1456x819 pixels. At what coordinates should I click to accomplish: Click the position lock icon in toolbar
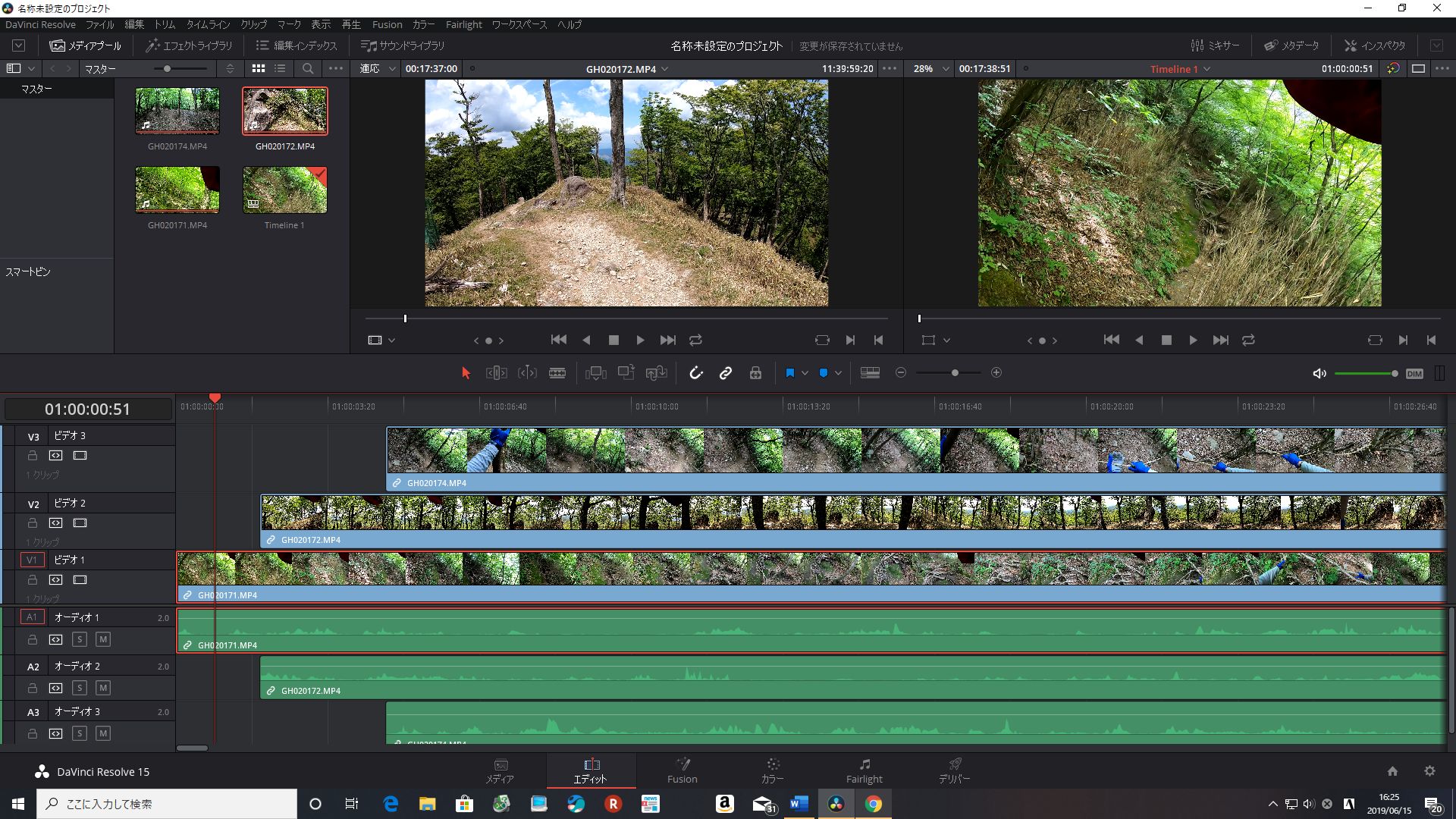(755, 373)
